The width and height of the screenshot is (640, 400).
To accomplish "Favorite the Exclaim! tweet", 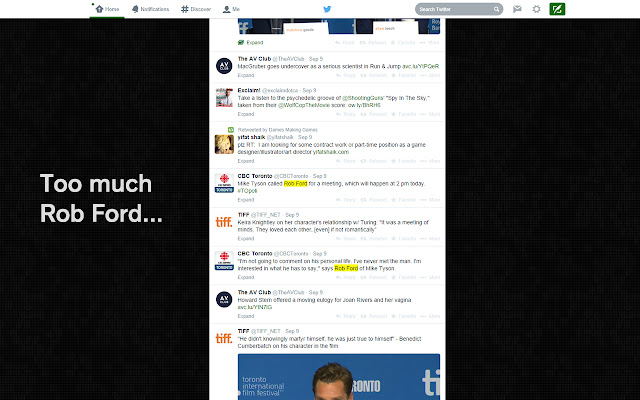I will coord(403,114).
